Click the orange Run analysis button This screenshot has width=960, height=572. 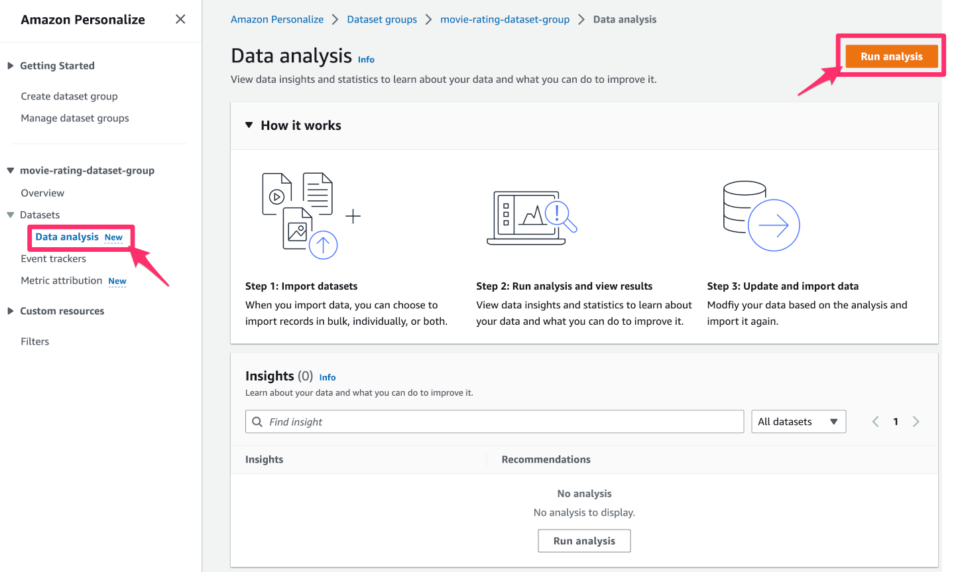[891, 57]
